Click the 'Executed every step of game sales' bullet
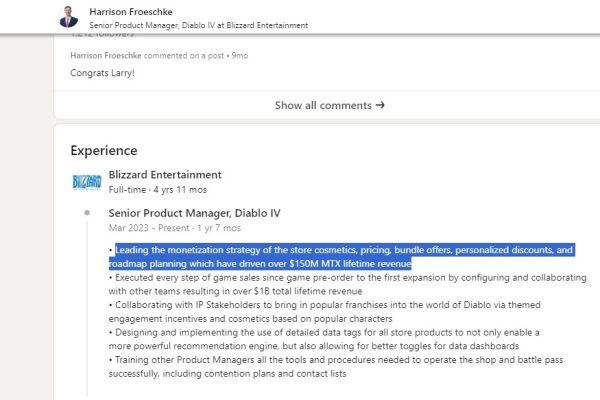Viewport: 600px width, 400px height. tap(347, 284)
